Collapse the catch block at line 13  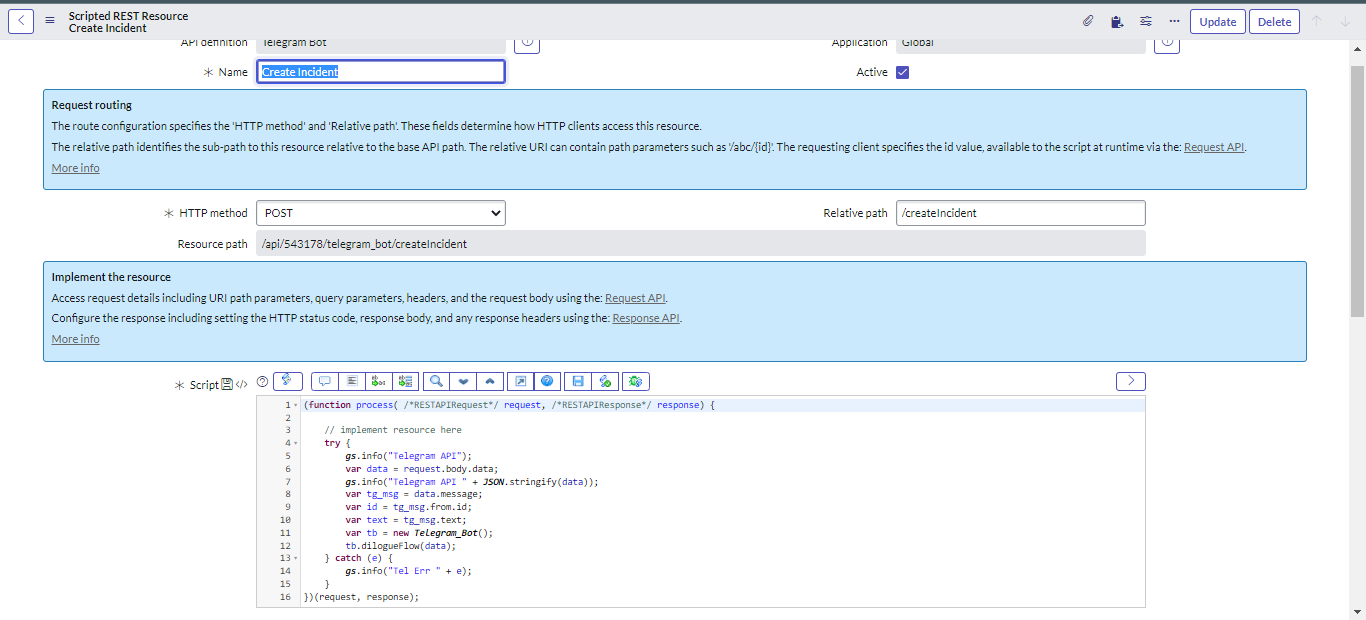pos(295,558)
